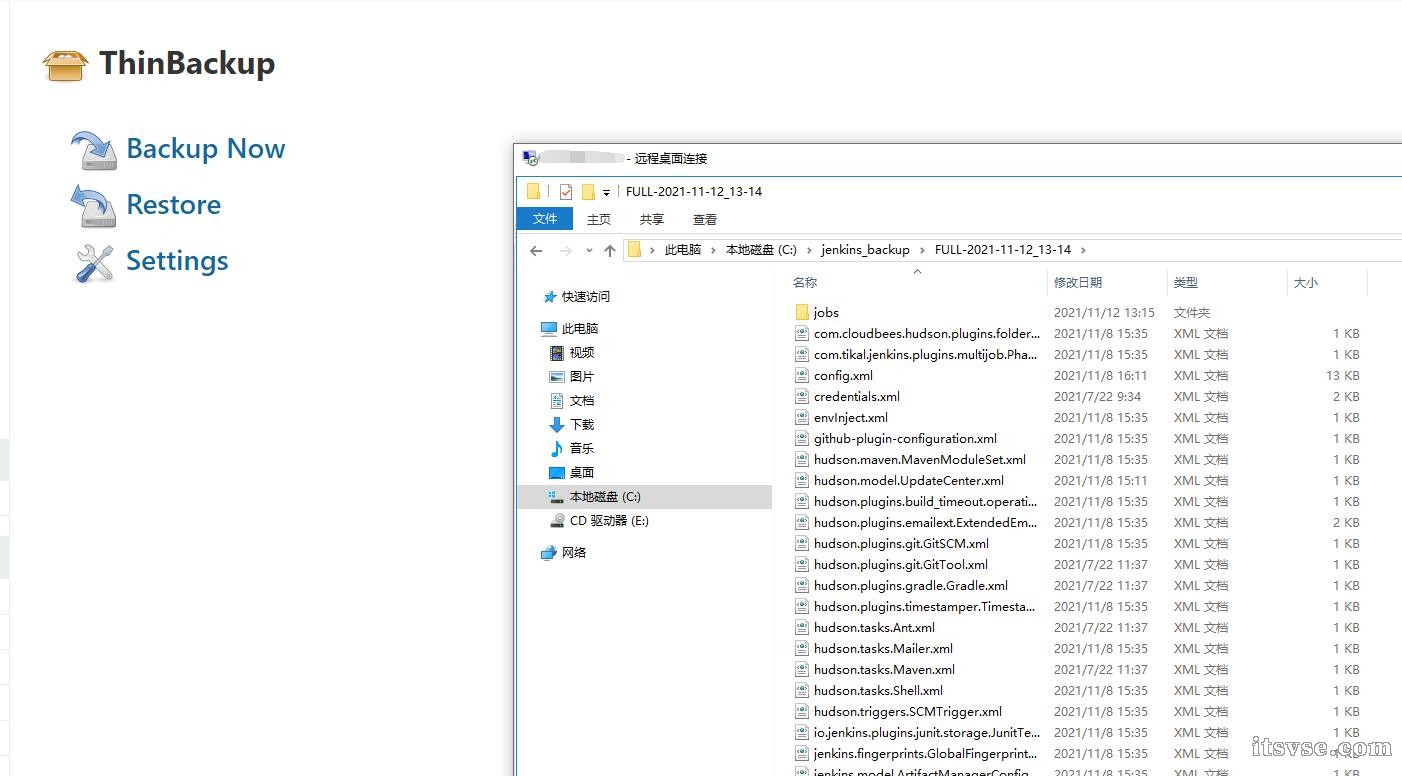Select the hudson.tasks.Shell.xml file
The height and width of the screenshot is (776, 1402).
click(878, 691)
